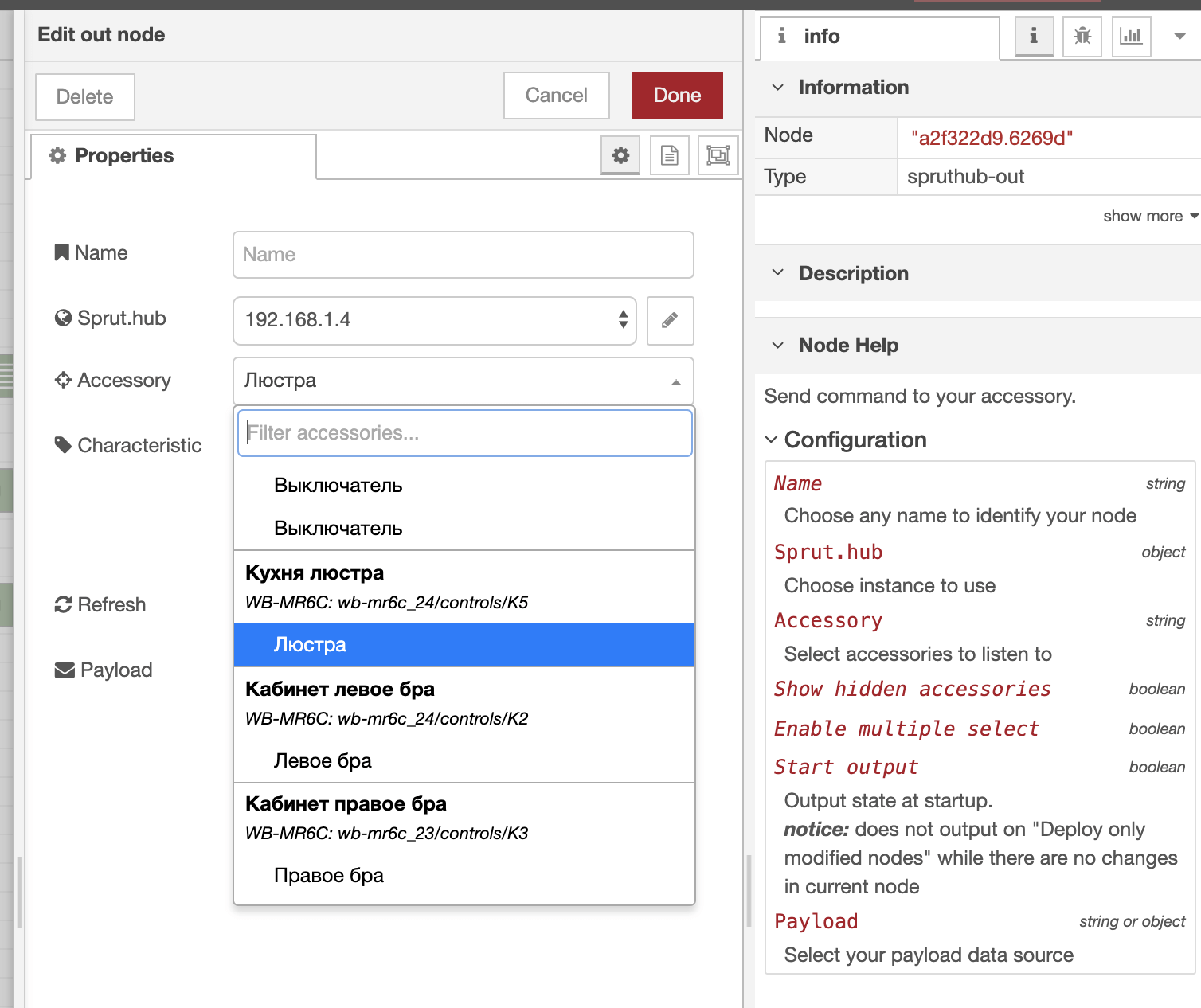Open node appearance icon

point(718,155)
